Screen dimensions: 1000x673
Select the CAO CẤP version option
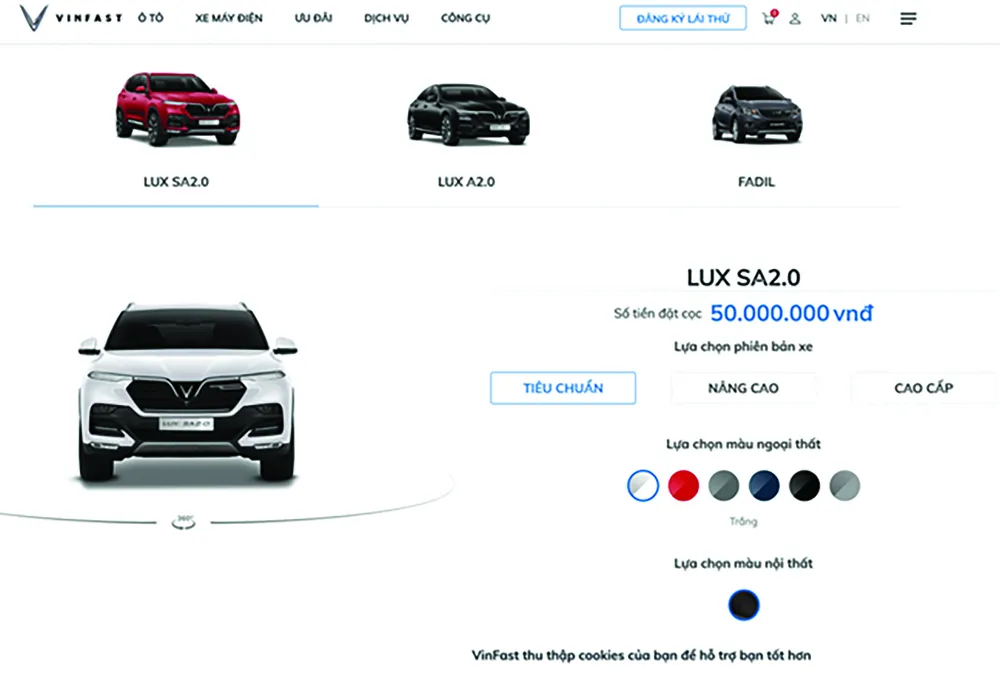click(923, 388)
